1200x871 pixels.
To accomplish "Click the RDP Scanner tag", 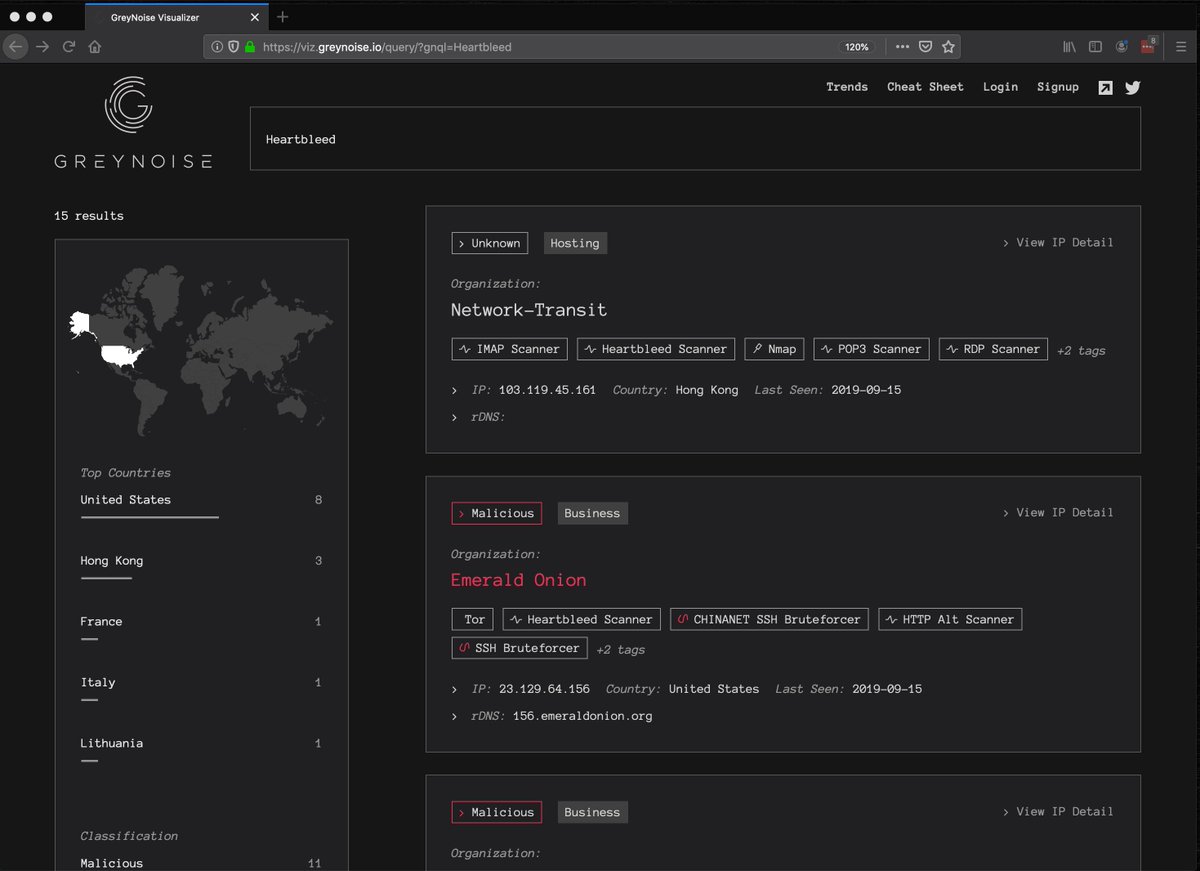I will 993,349.
